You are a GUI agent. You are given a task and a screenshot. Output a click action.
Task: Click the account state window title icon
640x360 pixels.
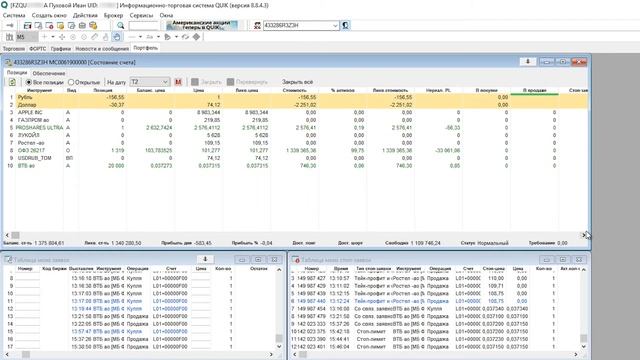tap(8, 62)
